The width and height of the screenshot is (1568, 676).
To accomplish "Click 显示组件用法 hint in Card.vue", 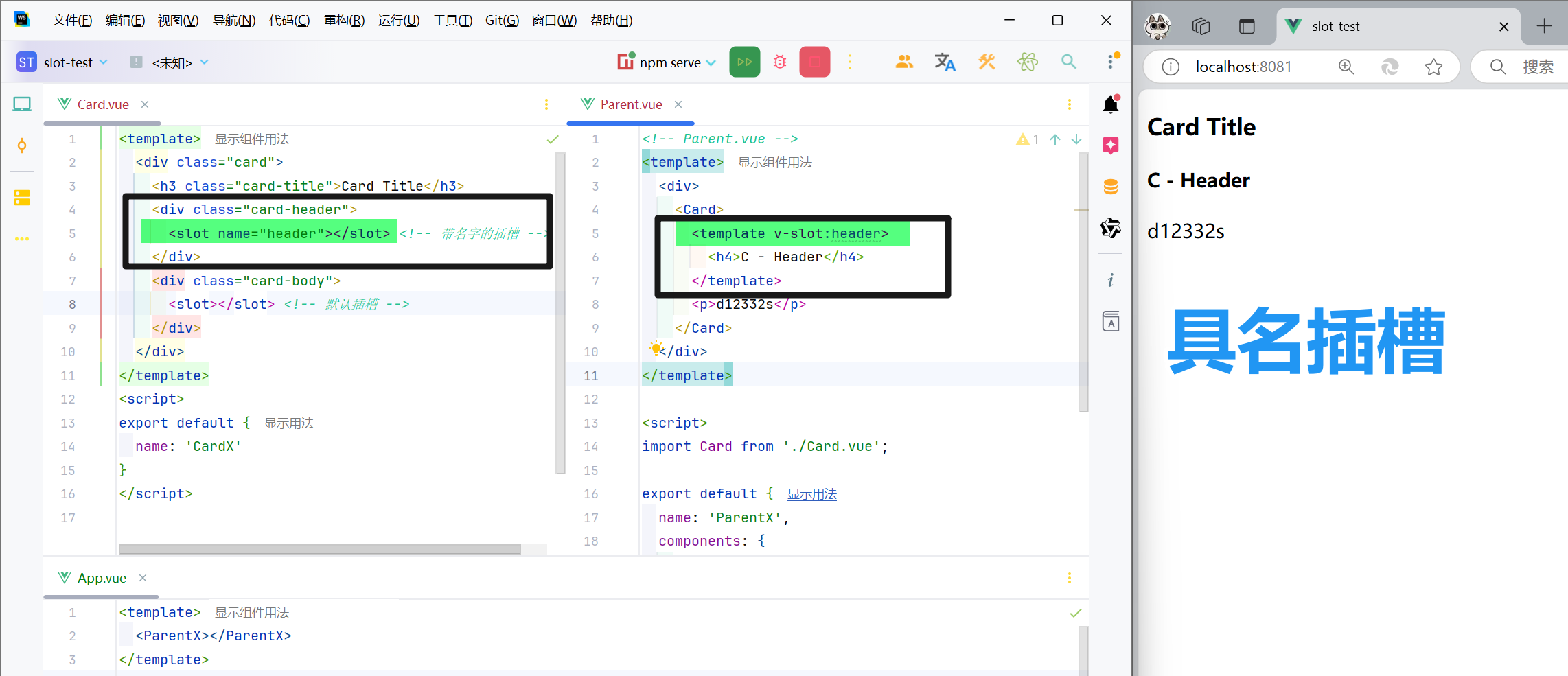I will click(252, 139).
